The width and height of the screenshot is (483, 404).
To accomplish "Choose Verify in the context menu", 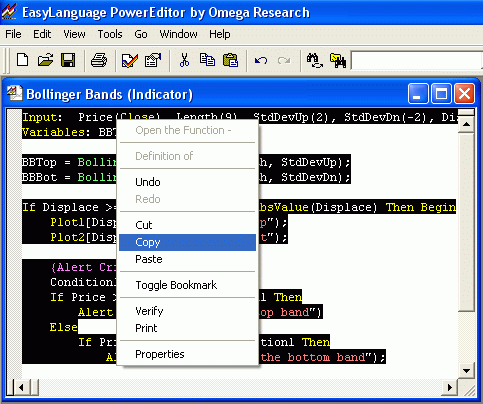I will click(187, 311).
